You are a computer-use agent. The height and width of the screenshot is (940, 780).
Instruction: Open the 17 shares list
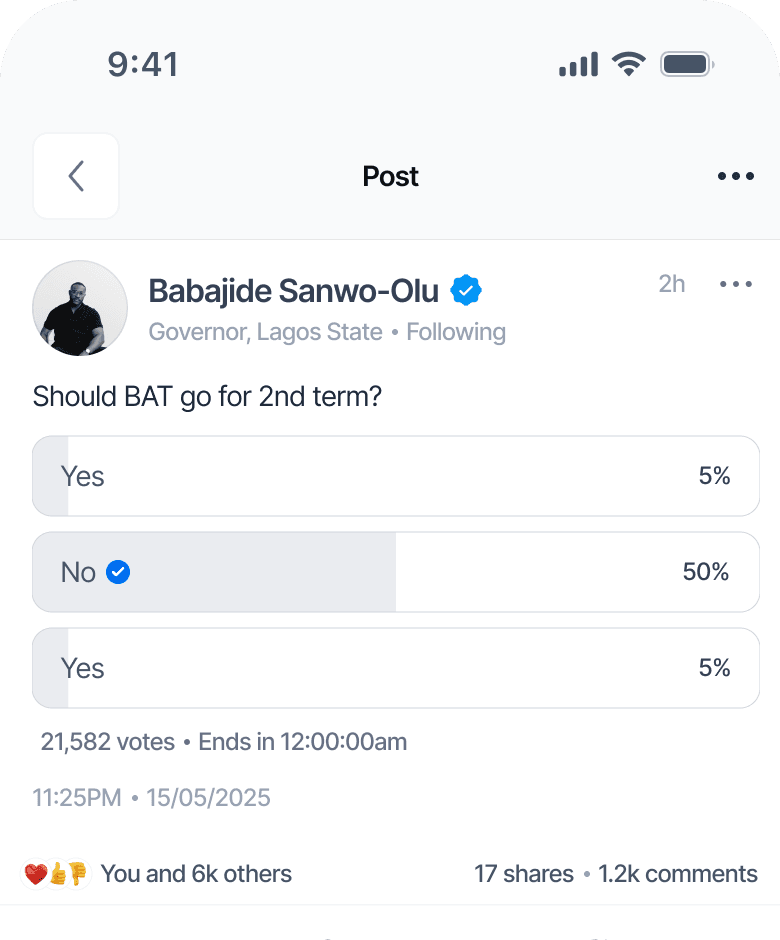523,874
